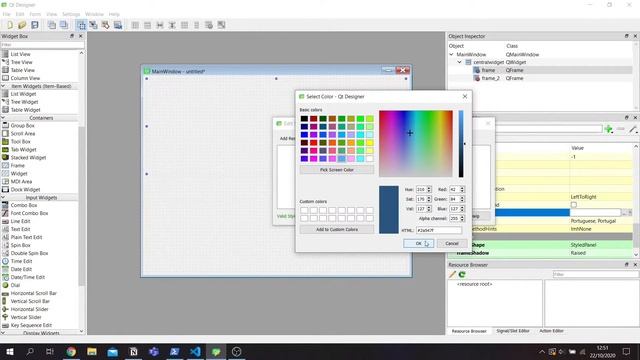Click the green plus add property icon
This screenshot has width=640, height=360.
(x=609, y=129)
